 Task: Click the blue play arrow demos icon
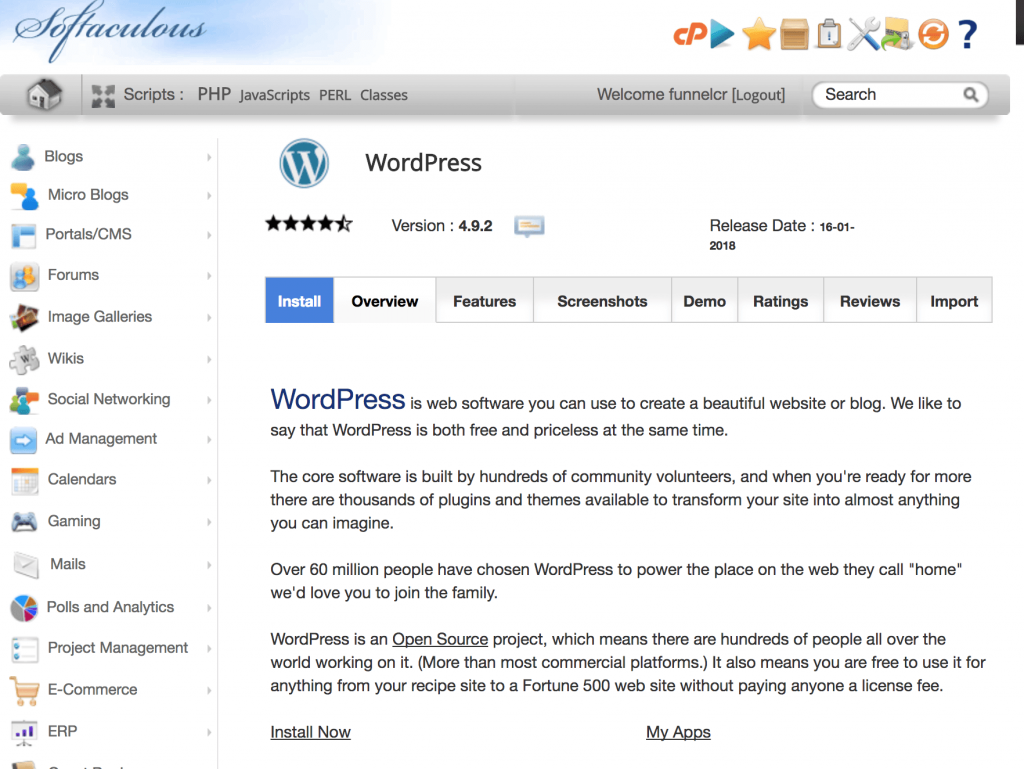[722, 34]
